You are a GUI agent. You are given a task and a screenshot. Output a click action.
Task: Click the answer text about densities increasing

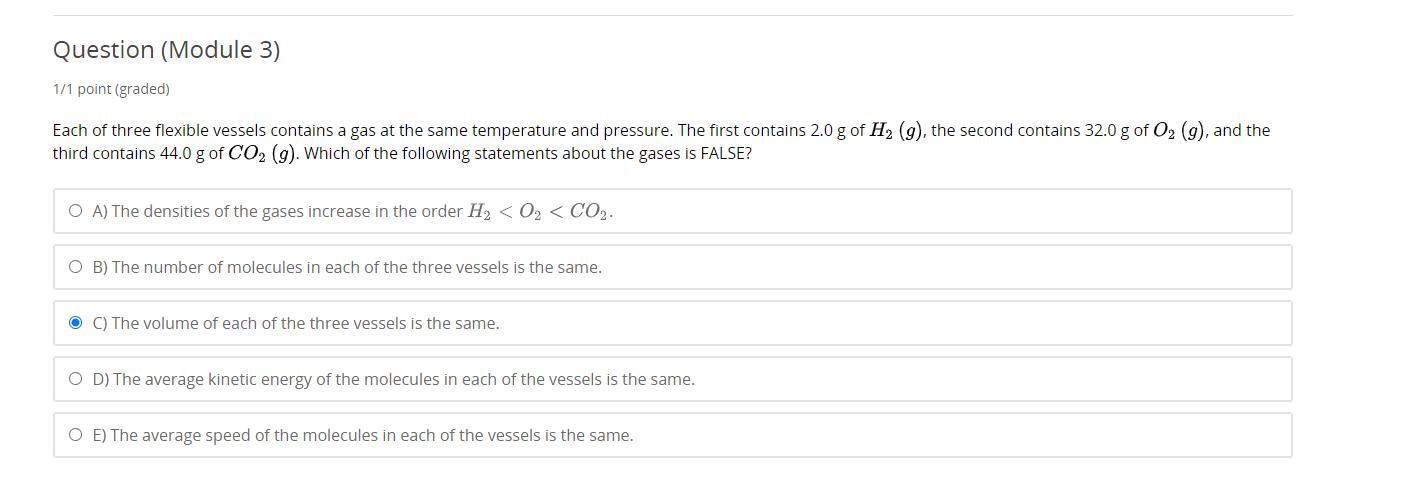(278, 211)
